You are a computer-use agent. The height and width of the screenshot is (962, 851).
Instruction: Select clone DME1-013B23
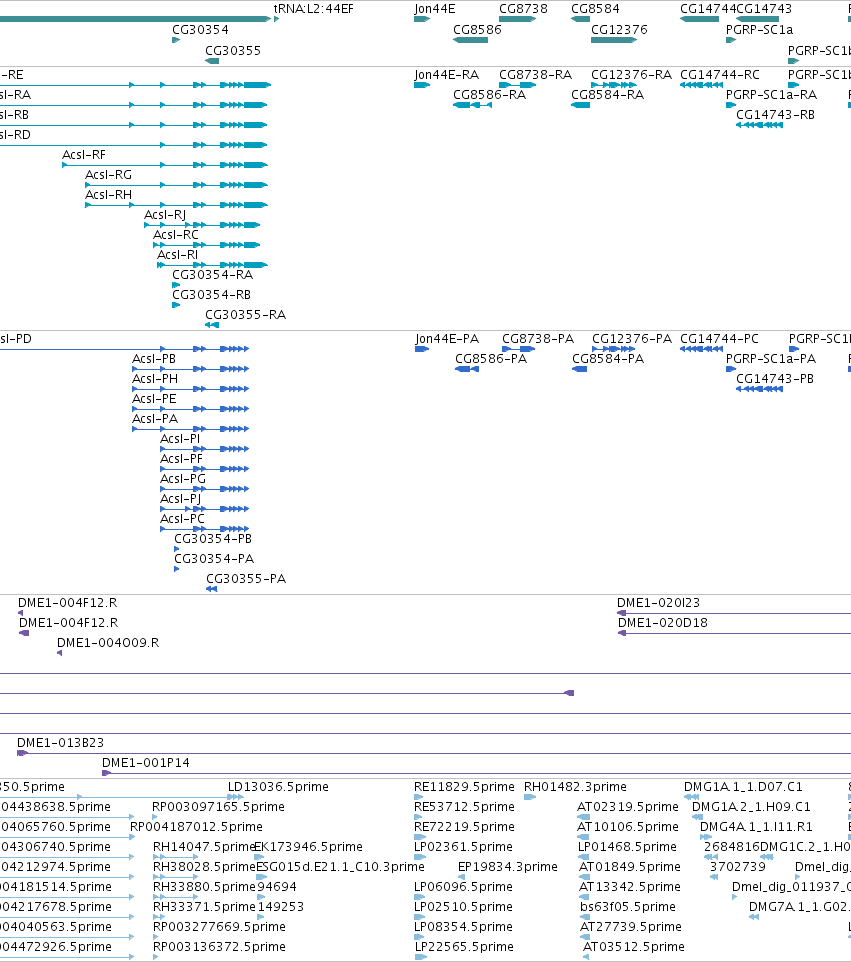pos(60,743)
